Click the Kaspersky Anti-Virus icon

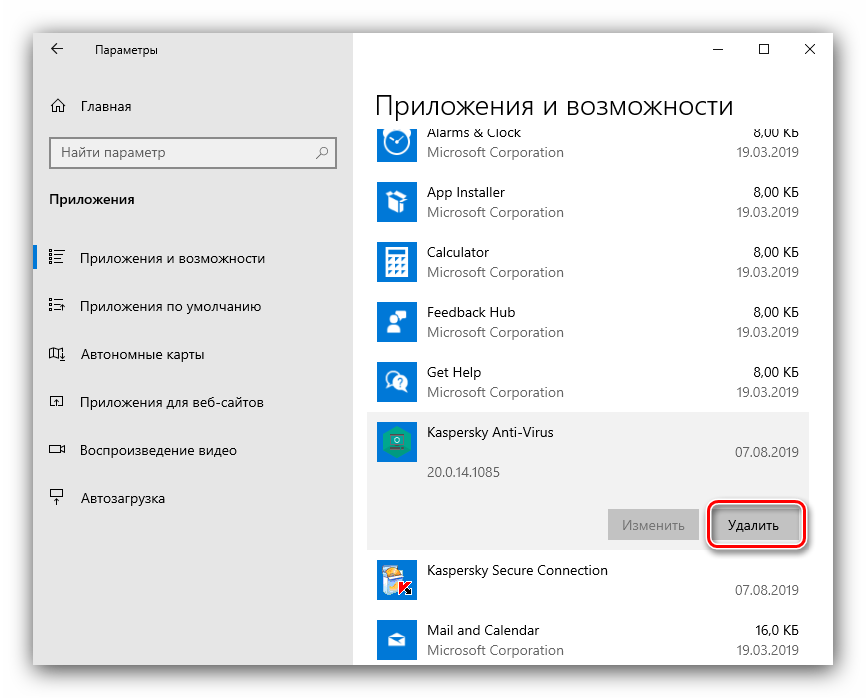click(x=396, y=442)
